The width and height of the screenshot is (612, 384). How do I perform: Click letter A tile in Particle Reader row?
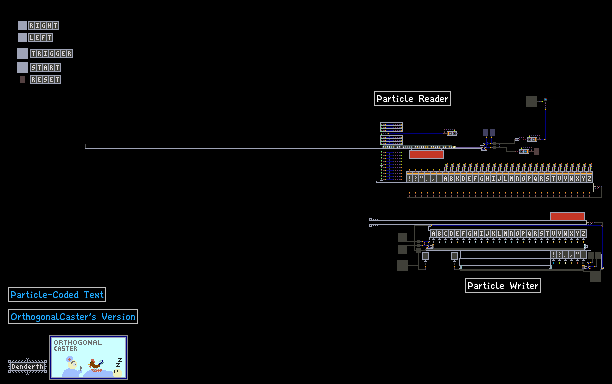[x=445, y=178]
